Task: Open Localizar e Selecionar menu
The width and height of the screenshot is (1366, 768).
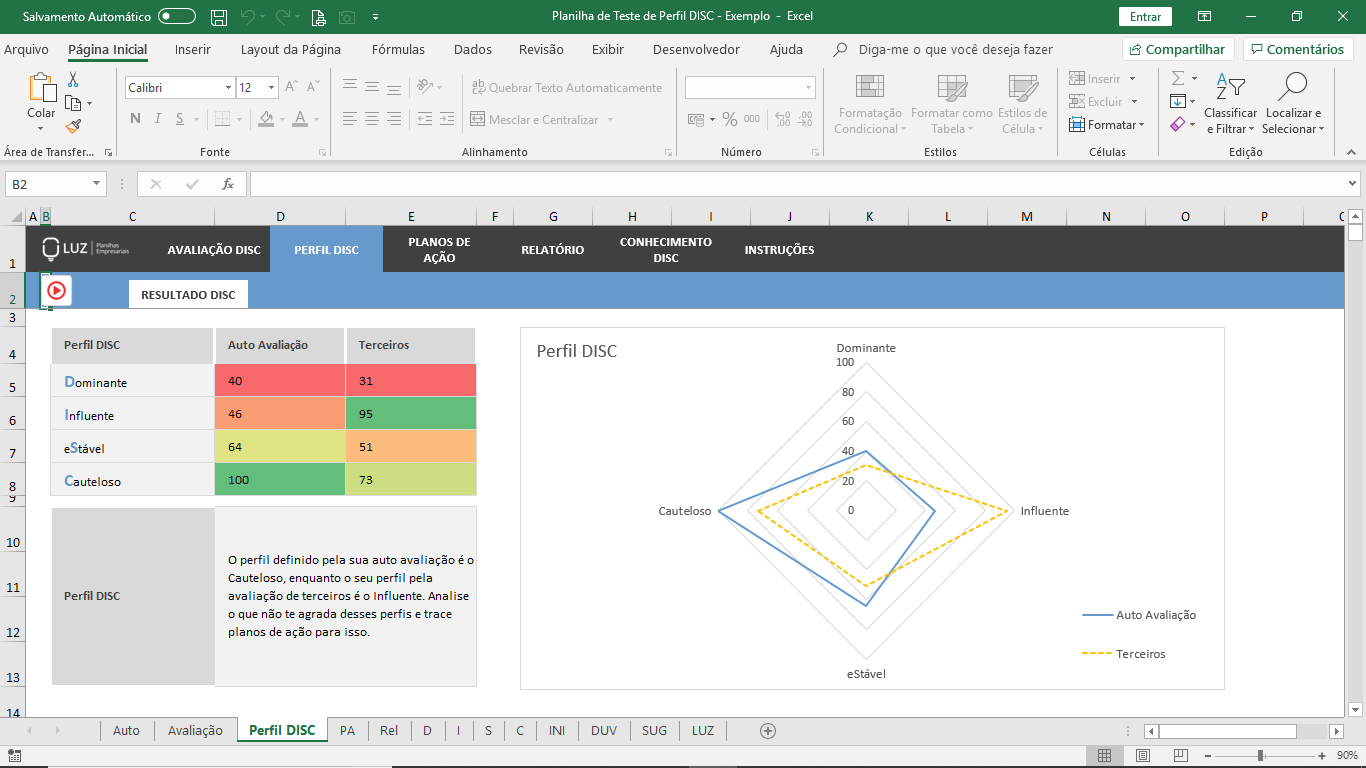Action: pyautogui.click(x=1293, y=104)
